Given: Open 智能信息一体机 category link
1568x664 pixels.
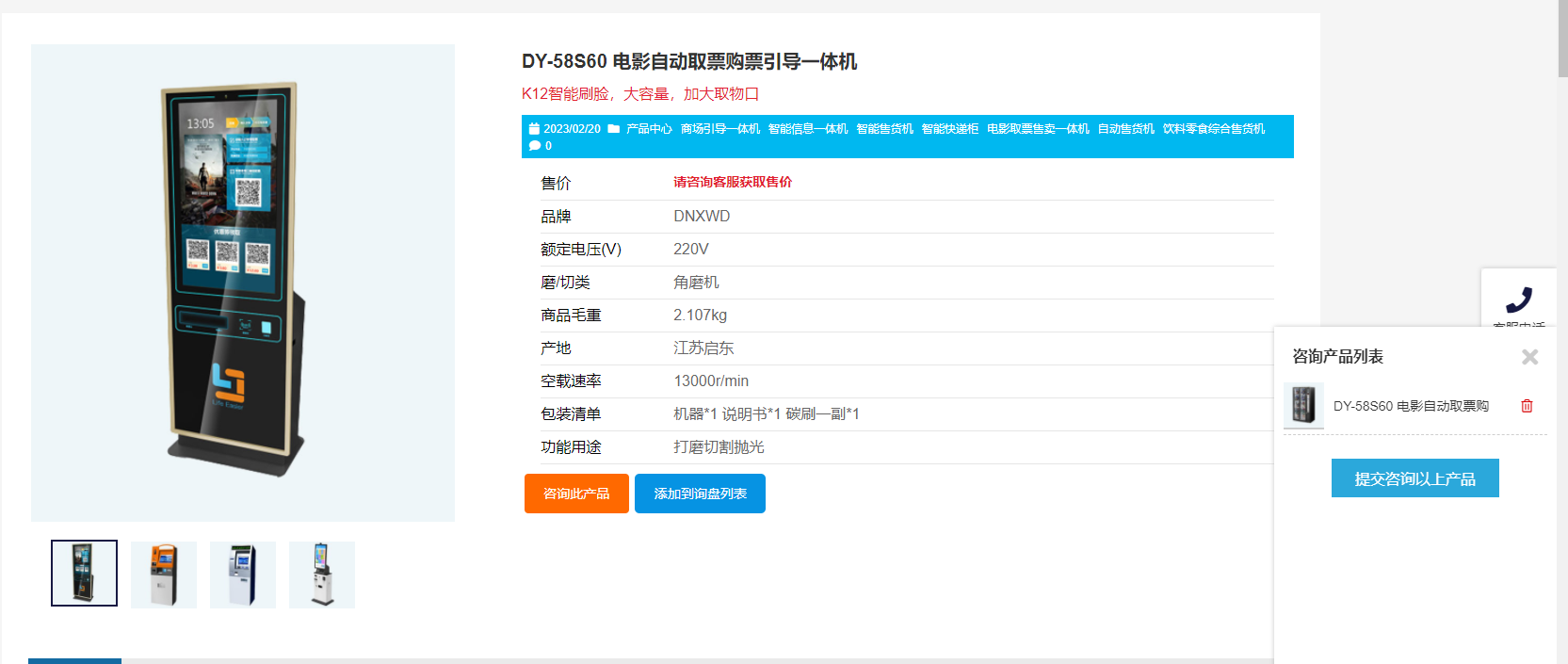Looking at the screenshot, I should (x=808, y=129).
